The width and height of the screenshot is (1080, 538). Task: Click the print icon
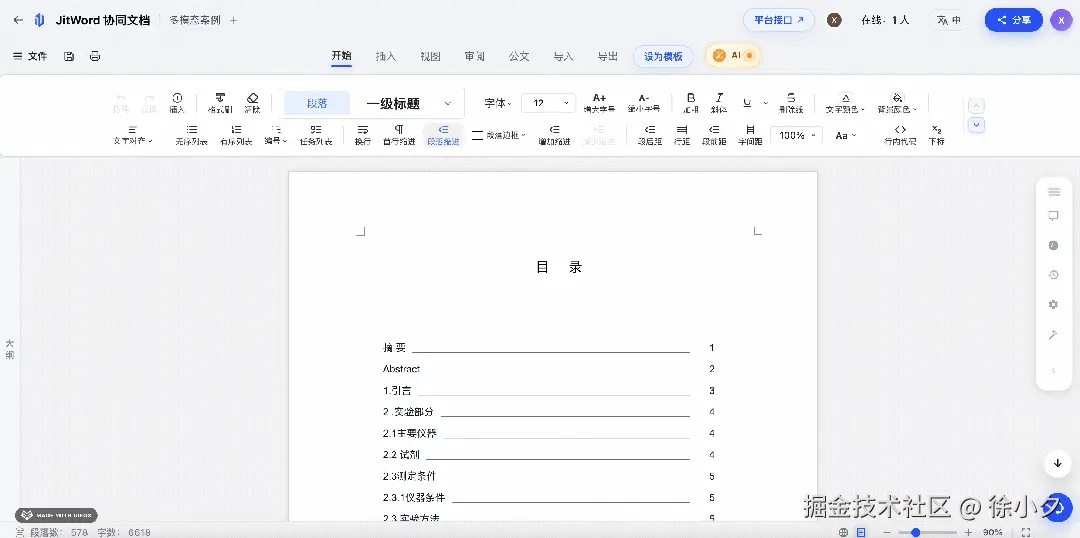tap(95, 56)
